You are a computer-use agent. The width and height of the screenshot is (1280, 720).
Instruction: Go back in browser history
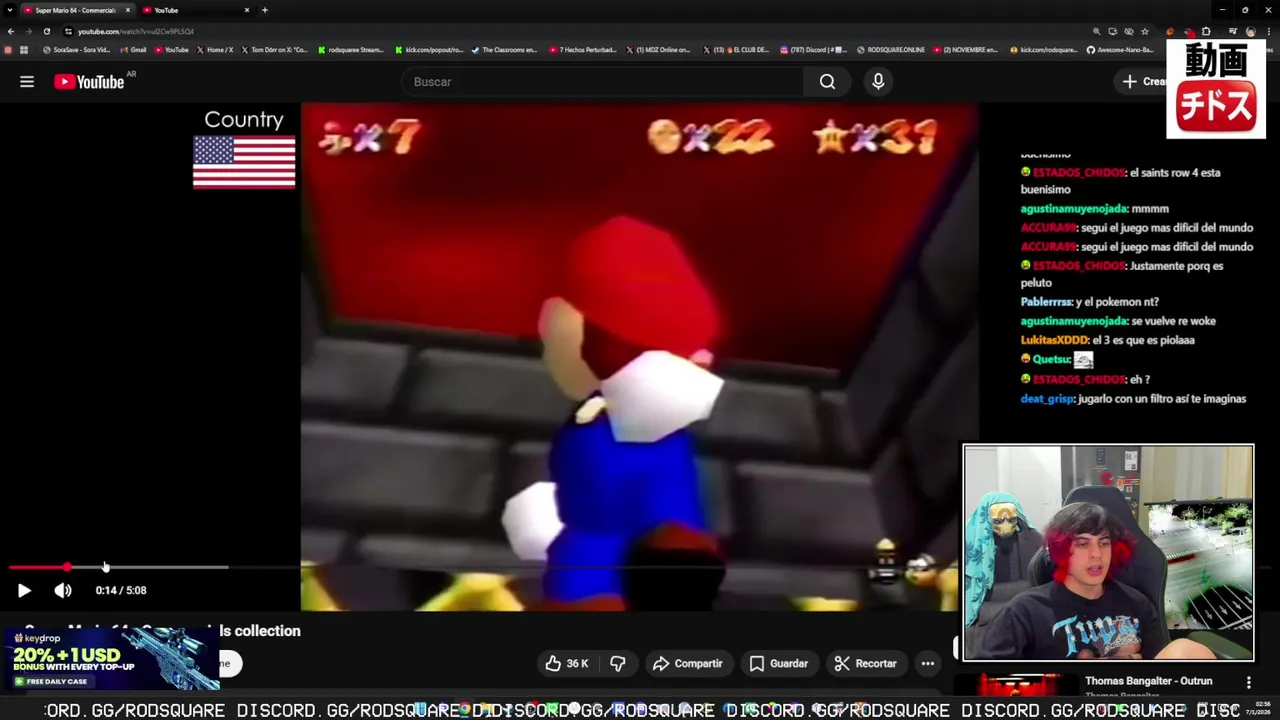(x=11, y=31)
